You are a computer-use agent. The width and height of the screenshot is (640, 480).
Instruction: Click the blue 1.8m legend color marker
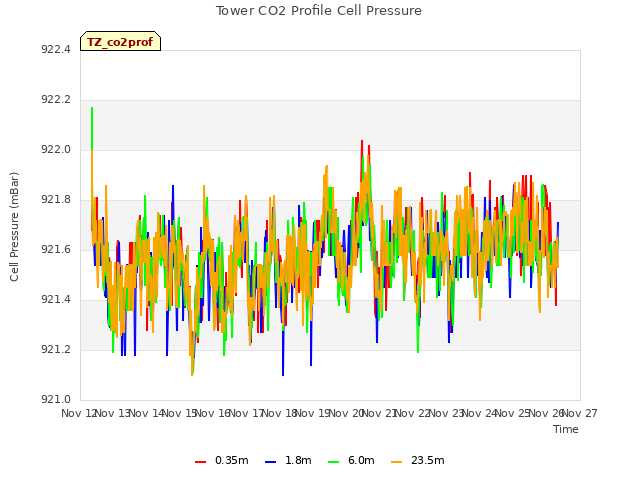tap(271, 462)
